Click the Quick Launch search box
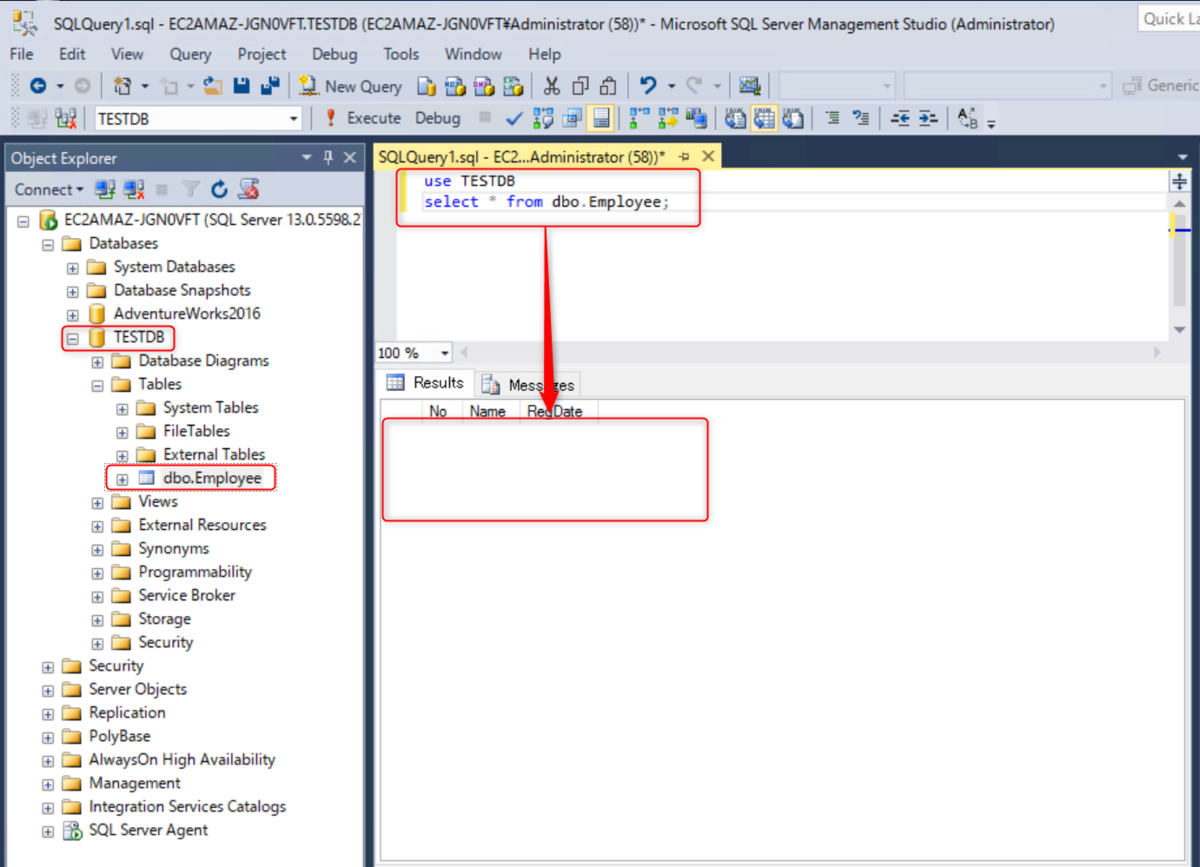This screenshot has height=867, width=1200. pos(1169,18)
